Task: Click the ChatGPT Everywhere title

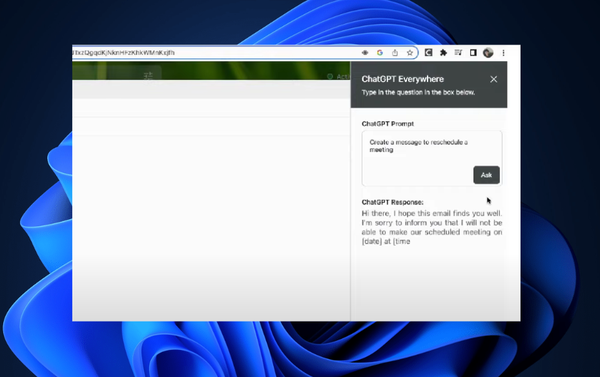Action: [403, 79]
